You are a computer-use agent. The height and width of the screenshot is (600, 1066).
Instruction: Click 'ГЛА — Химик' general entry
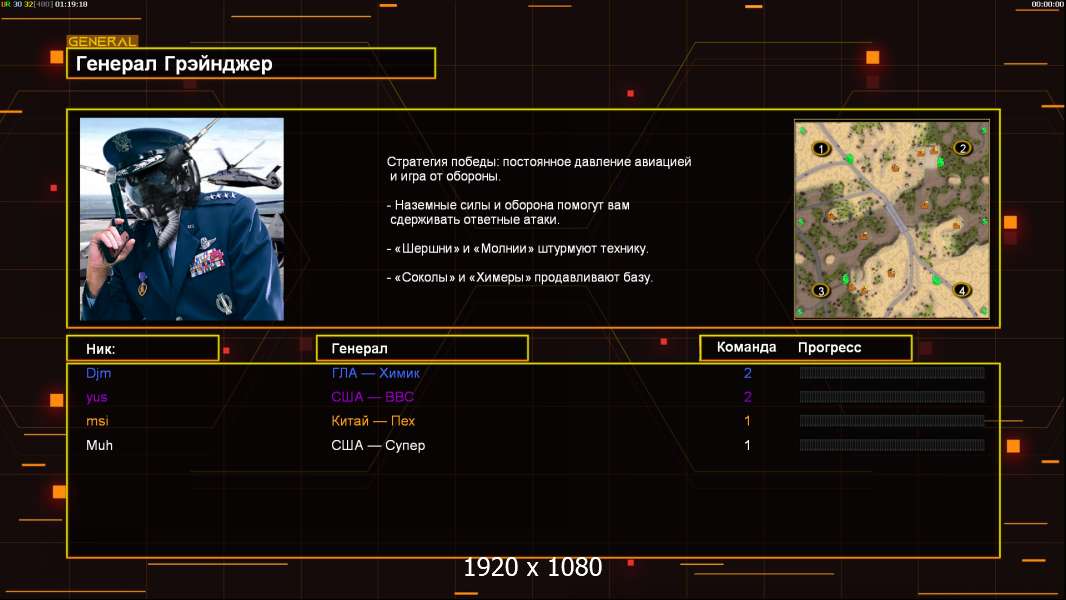pos(375,373)
